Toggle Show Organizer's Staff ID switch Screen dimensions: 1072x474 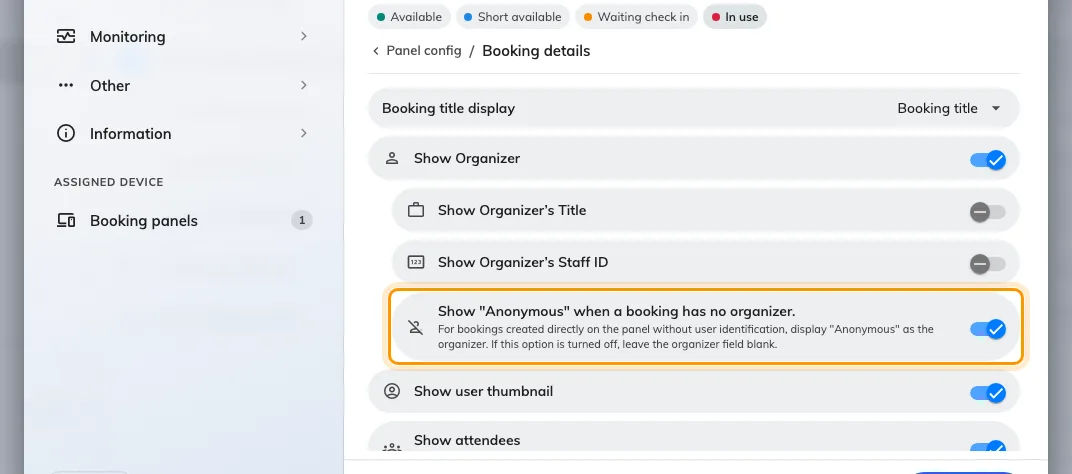click(x=988, y=264)
